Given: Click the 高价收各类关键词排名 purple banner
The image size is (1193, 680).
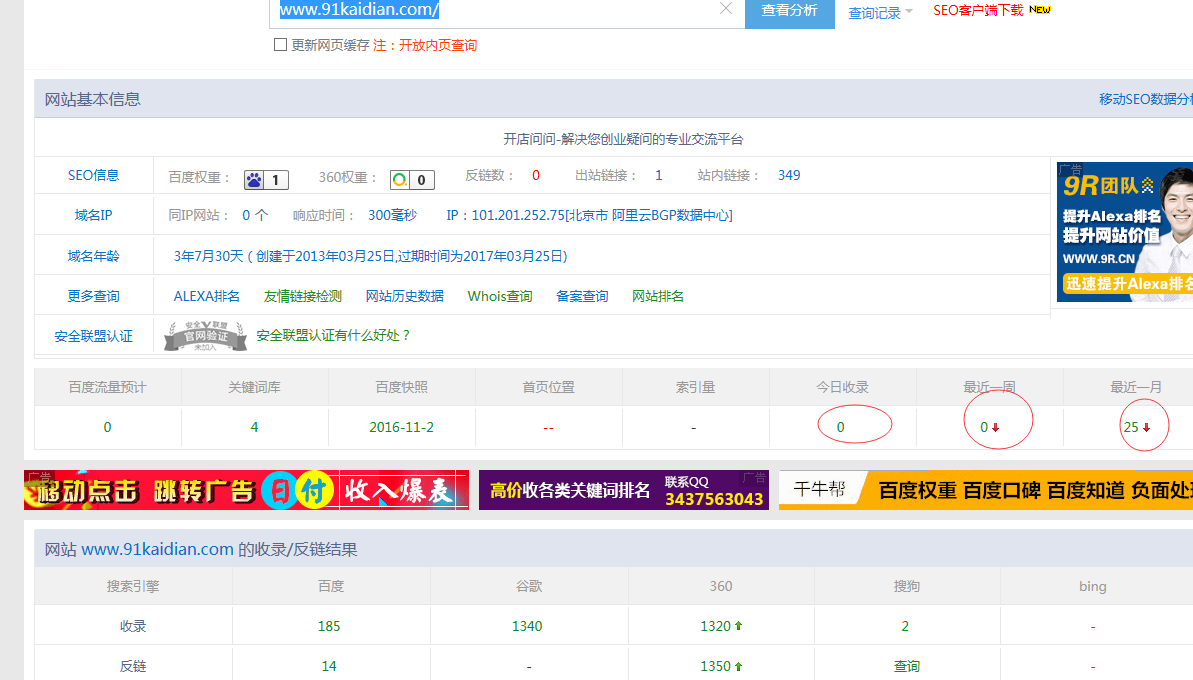Looking at the screenshot, I should (x=623, y=490).
